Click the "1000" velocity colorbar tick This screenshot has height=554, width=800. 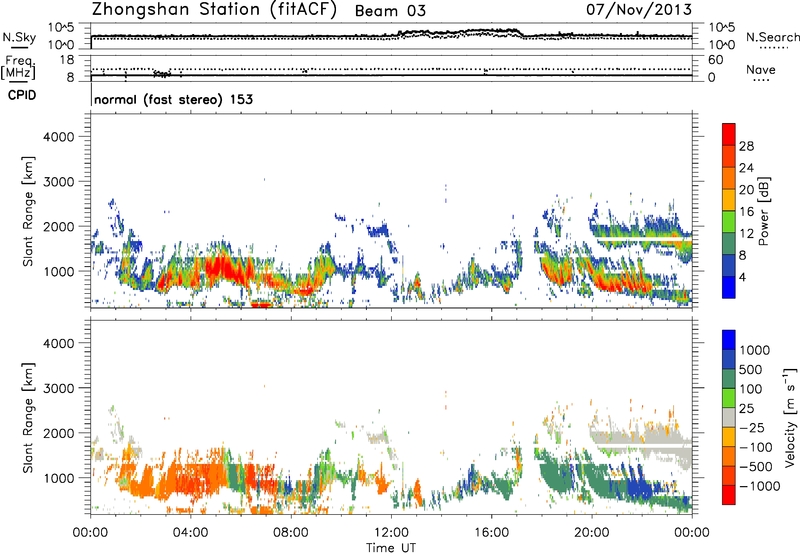tap(754, 350)
